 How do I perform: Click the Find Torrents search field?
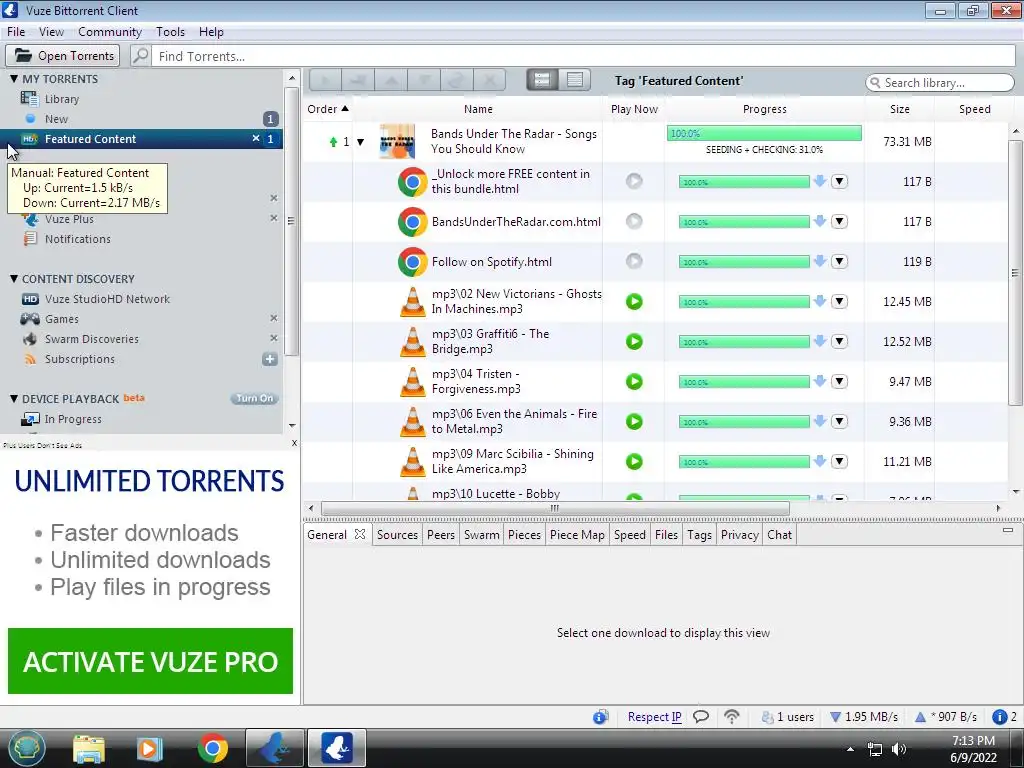pyautogui.click(x=583, y=56)
